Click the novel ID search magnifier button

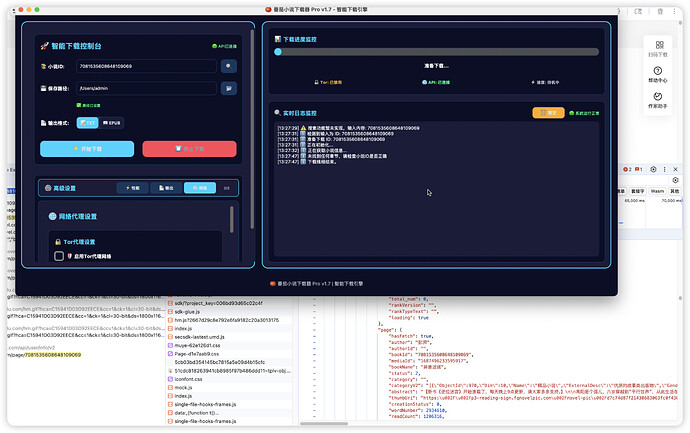coord(228,66)
